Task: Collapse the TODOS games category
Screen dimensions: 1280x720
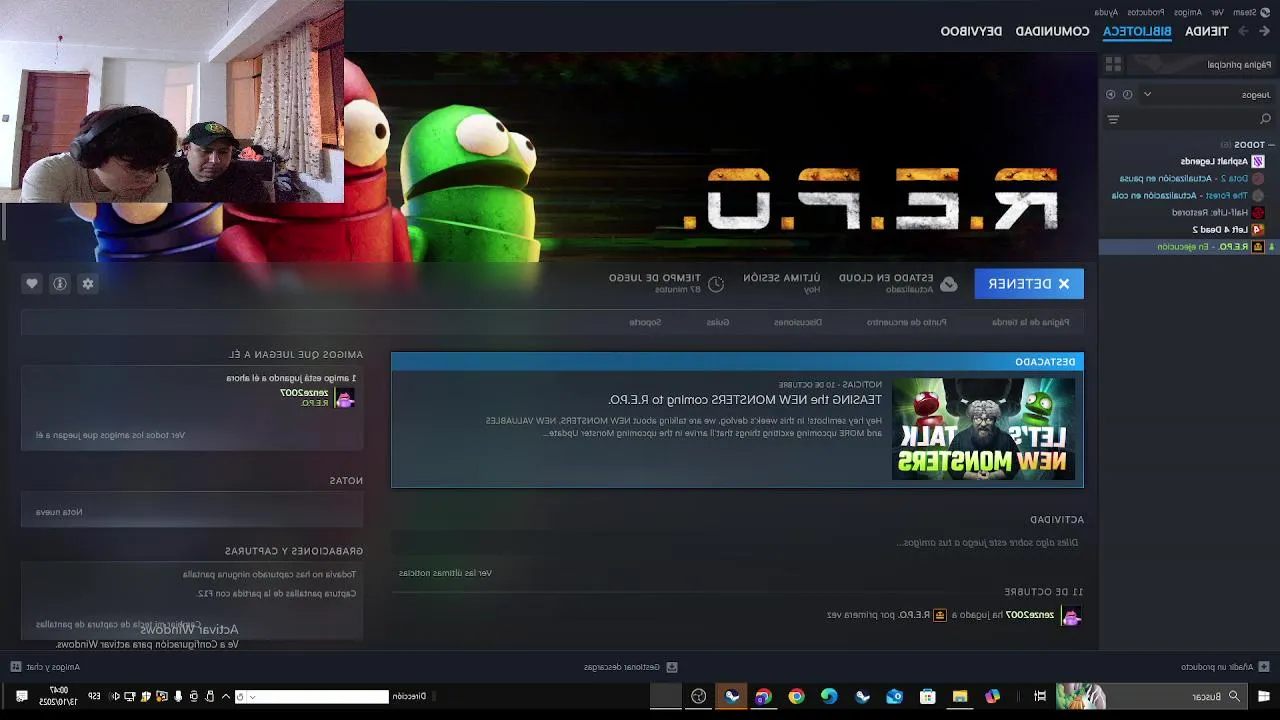Action: click(x=1271, y=145)
